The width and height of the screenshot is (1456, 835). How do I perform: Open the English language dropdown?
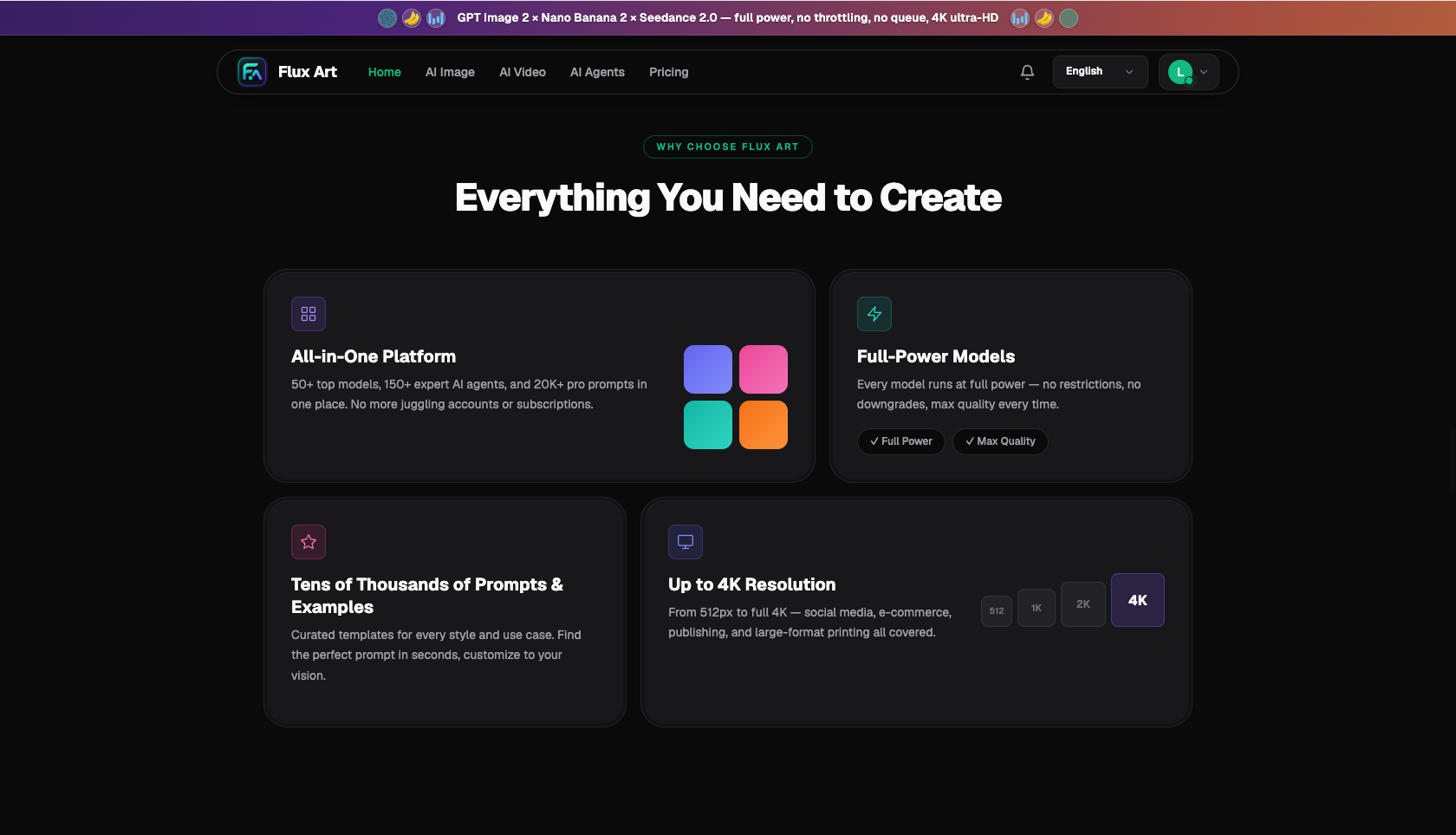pyautogui.click(x=1101, y=72)
